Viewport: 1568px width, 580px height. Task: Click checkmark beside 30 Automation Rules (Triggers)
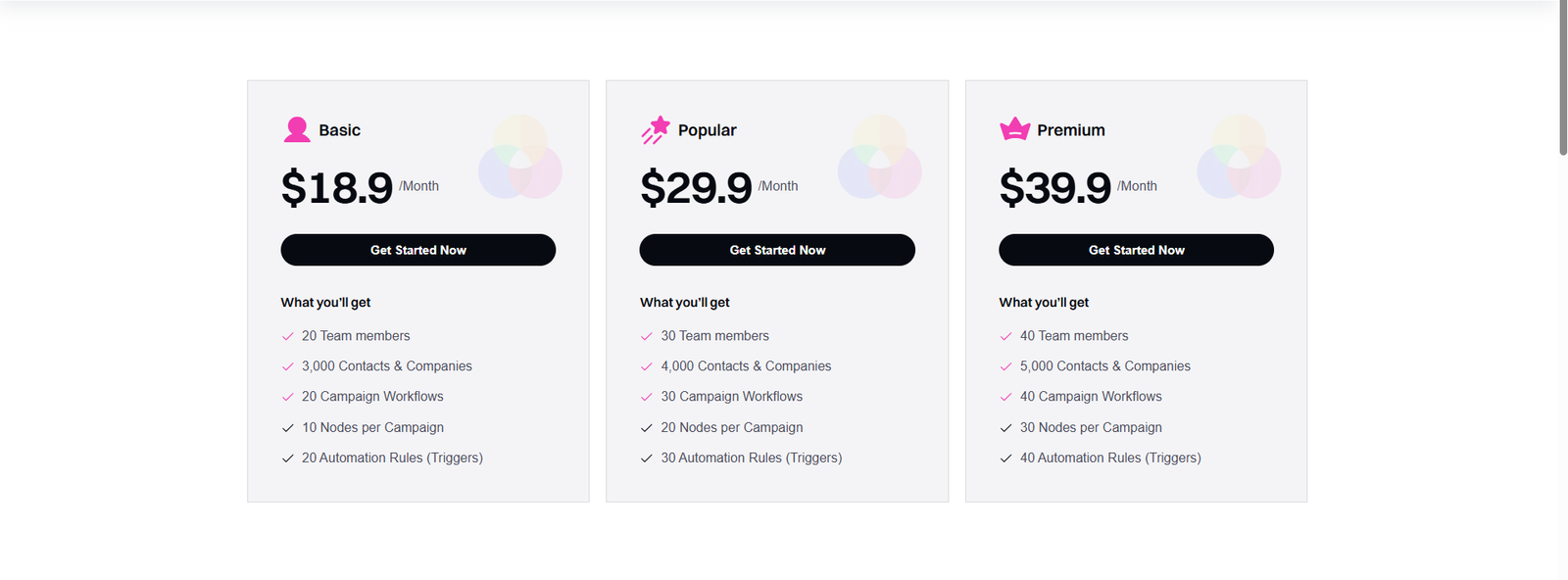point(647,459)
